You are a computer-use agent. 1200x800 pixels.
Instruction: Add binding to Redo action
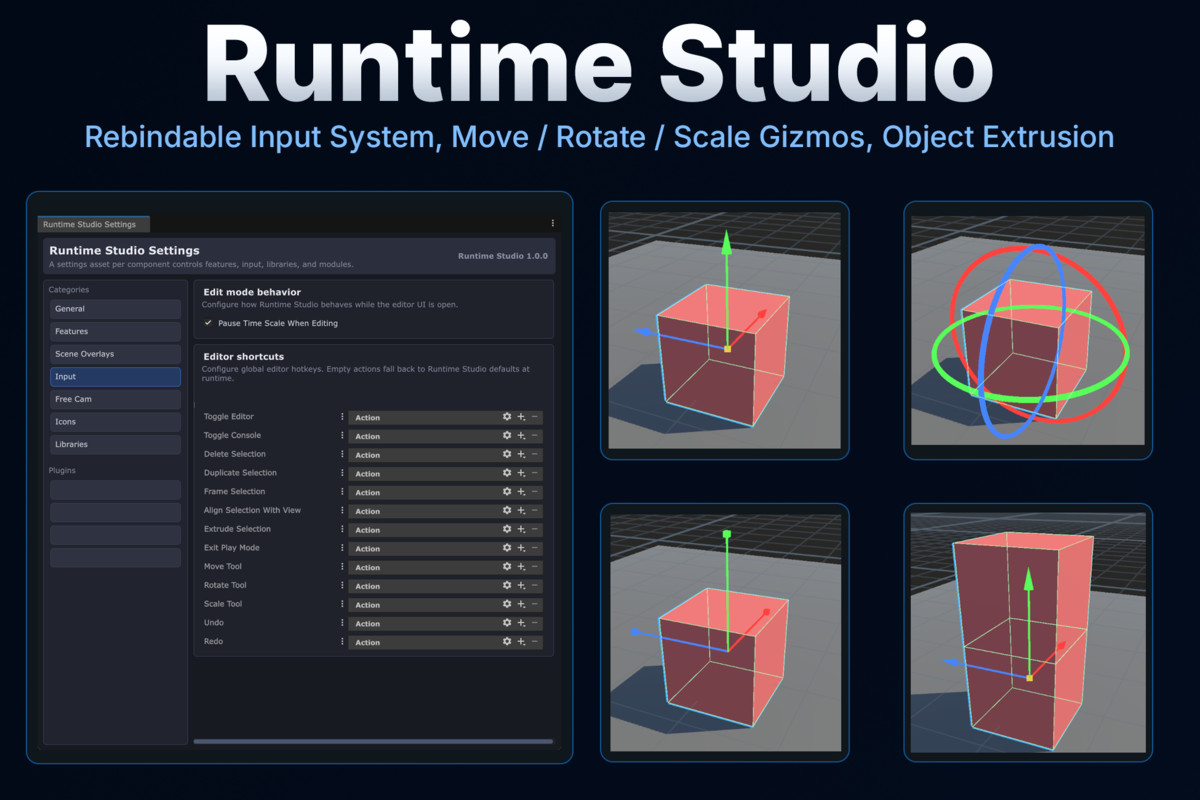coord(521,642)
